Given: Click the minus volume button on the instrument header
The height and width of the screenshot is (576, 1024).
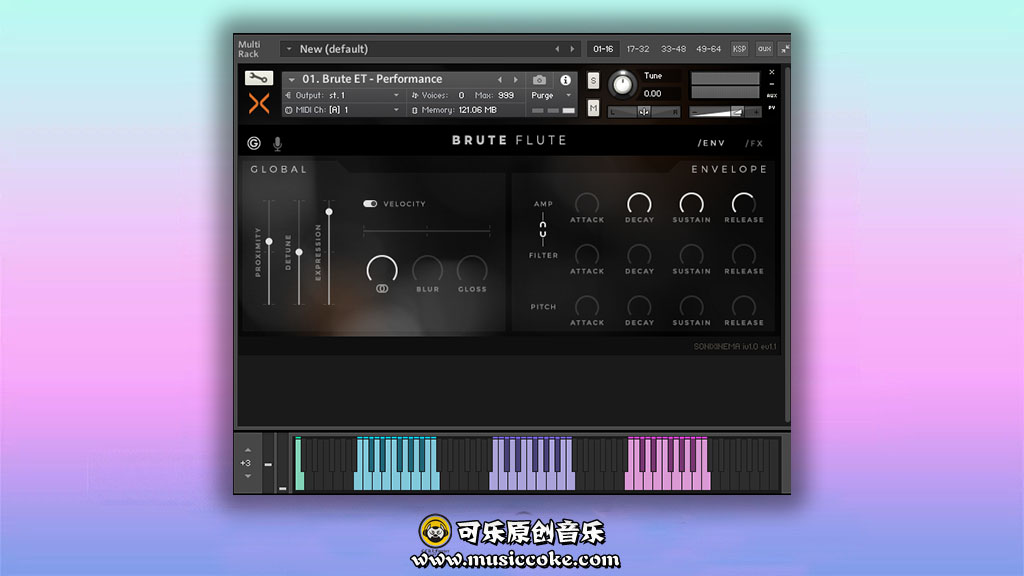Looking at the screenshot, I should point(695,112).
